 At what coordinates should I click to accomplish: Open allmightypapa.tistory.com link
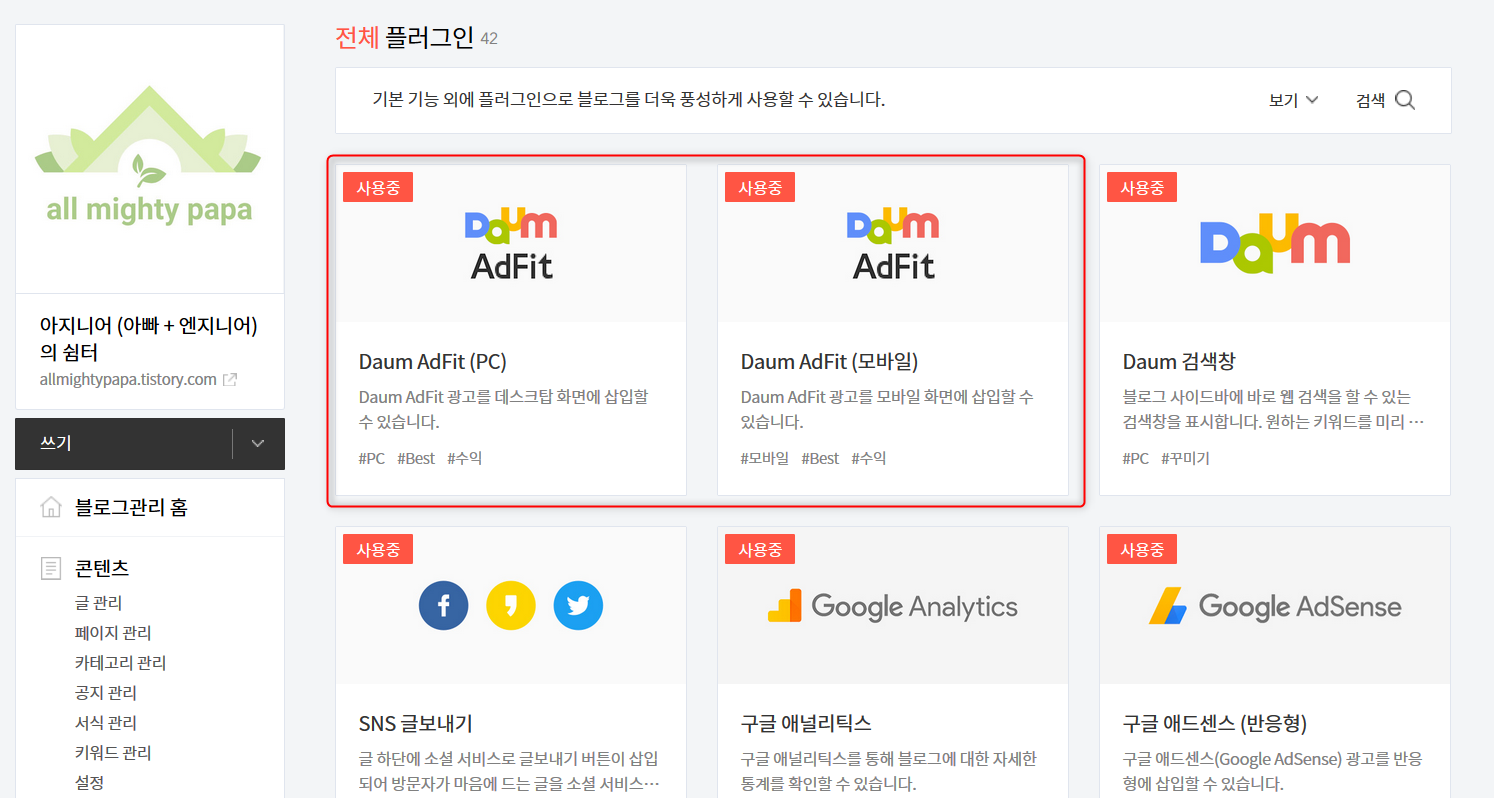tap(128, 380)
